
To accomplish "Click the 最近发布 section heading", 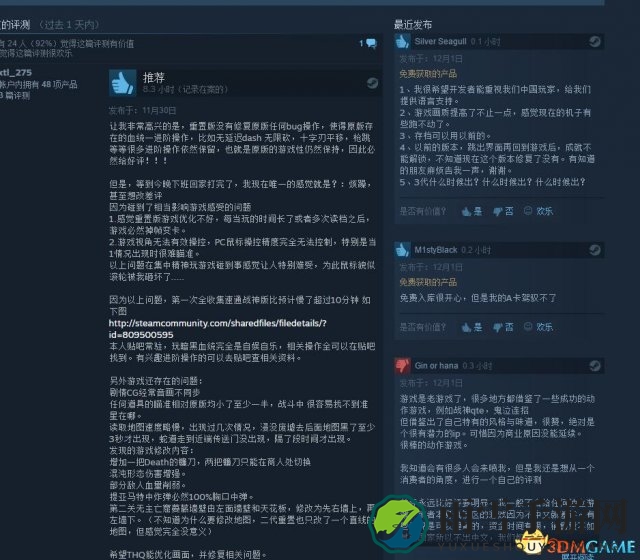I will click(413, 25).
